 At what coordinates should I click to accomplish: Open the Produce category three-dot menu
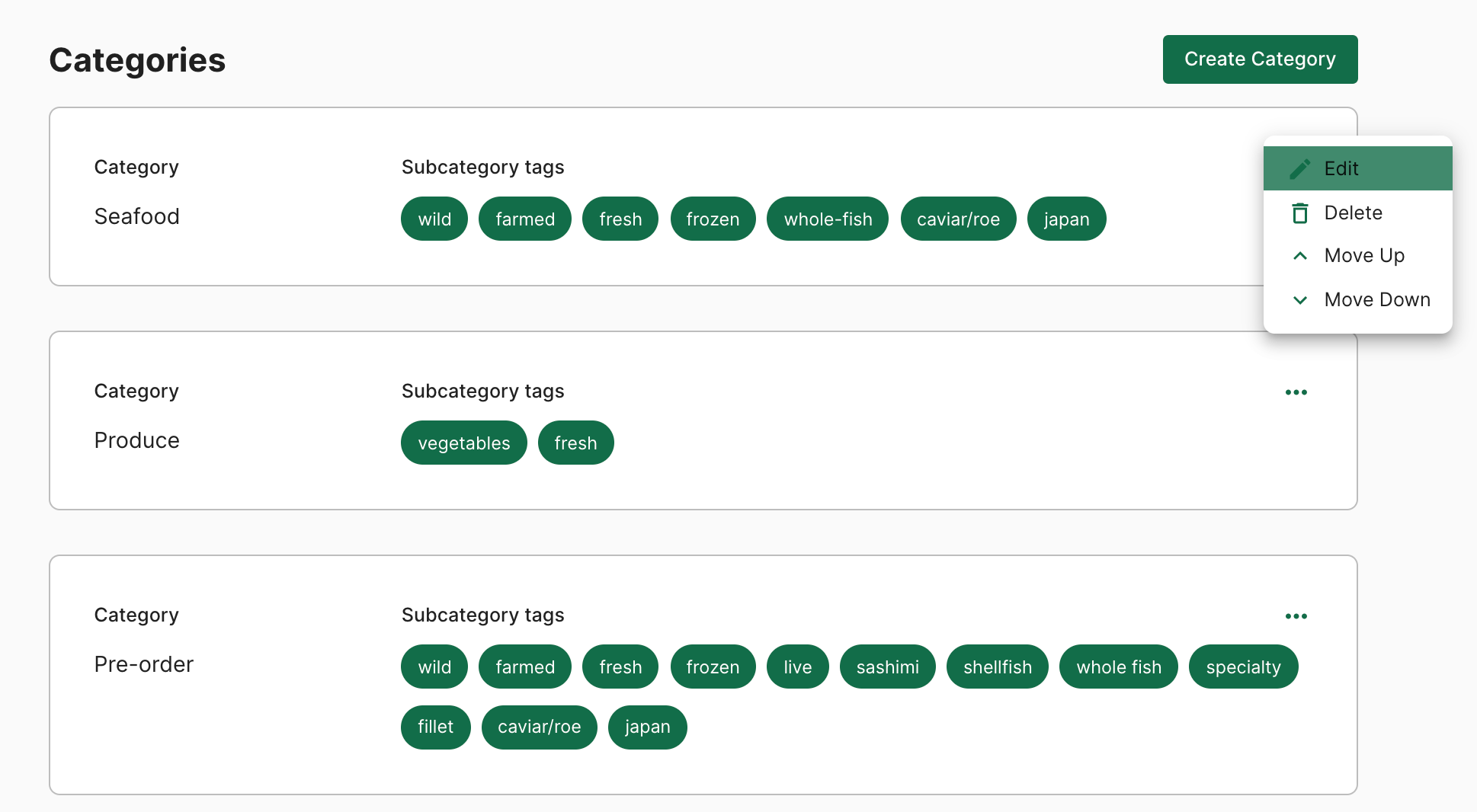coord(1296,392)
